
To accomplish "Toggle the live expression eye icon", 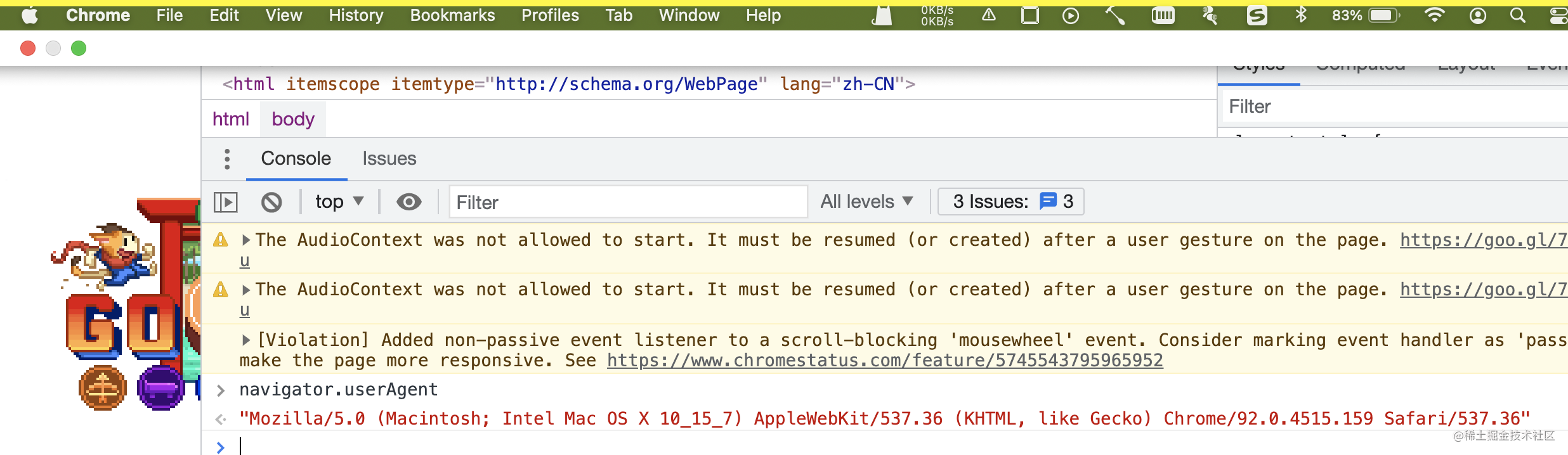I will 409,202.
